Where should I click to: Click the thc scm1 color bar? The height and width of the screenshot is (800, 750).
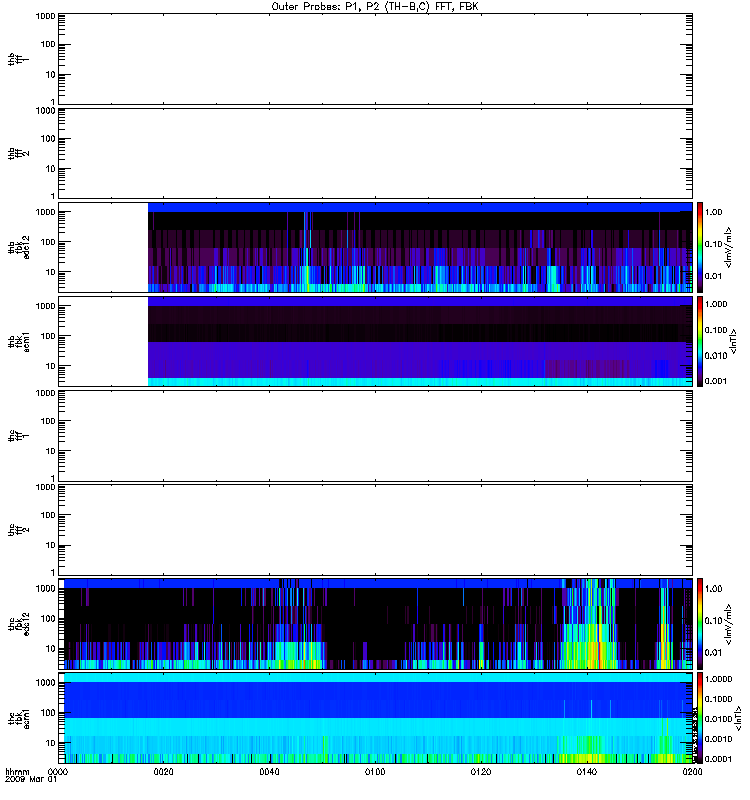click(699, 718)
